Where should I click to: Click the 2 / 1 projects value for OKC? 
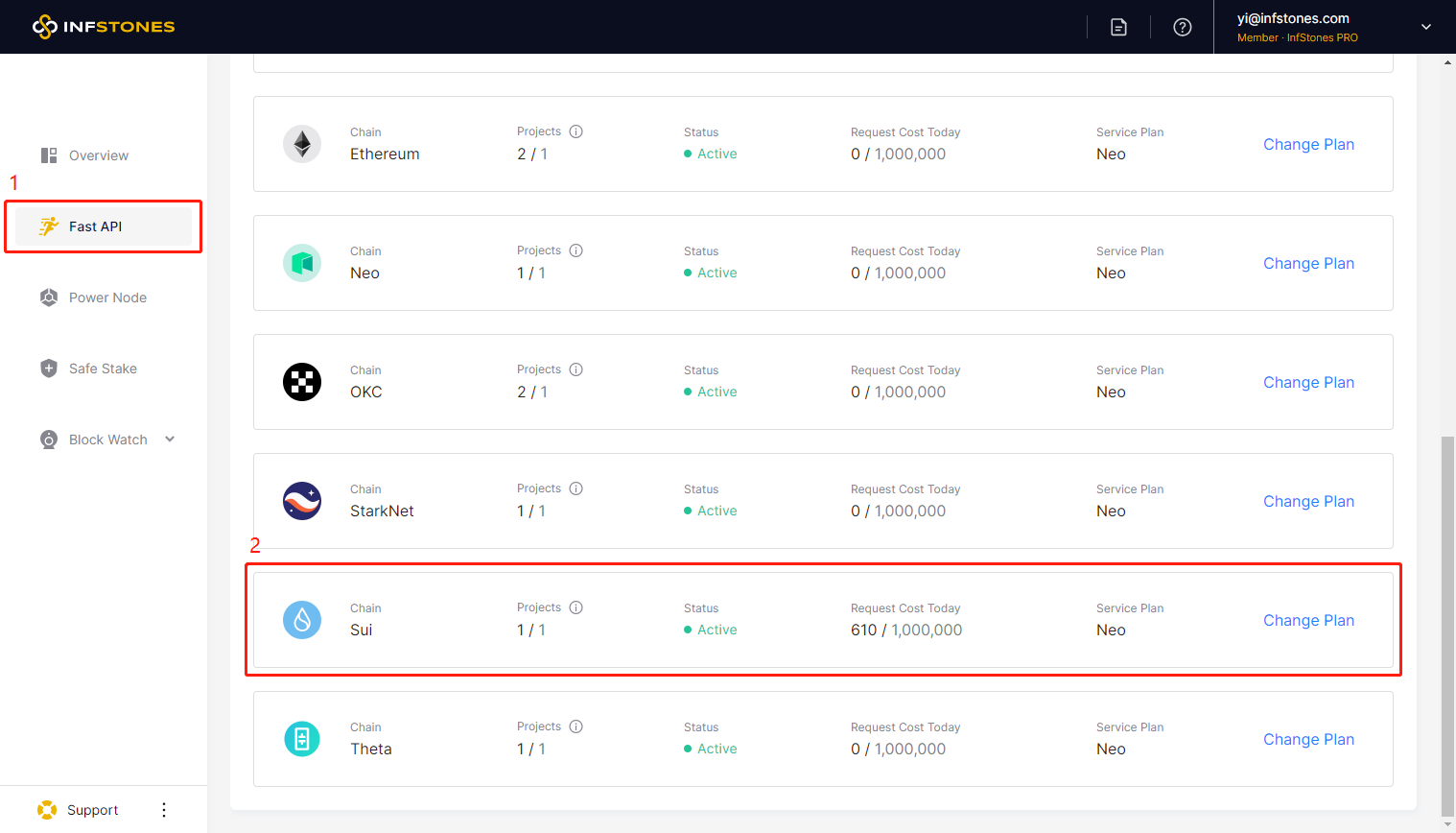tap(532, 393)
